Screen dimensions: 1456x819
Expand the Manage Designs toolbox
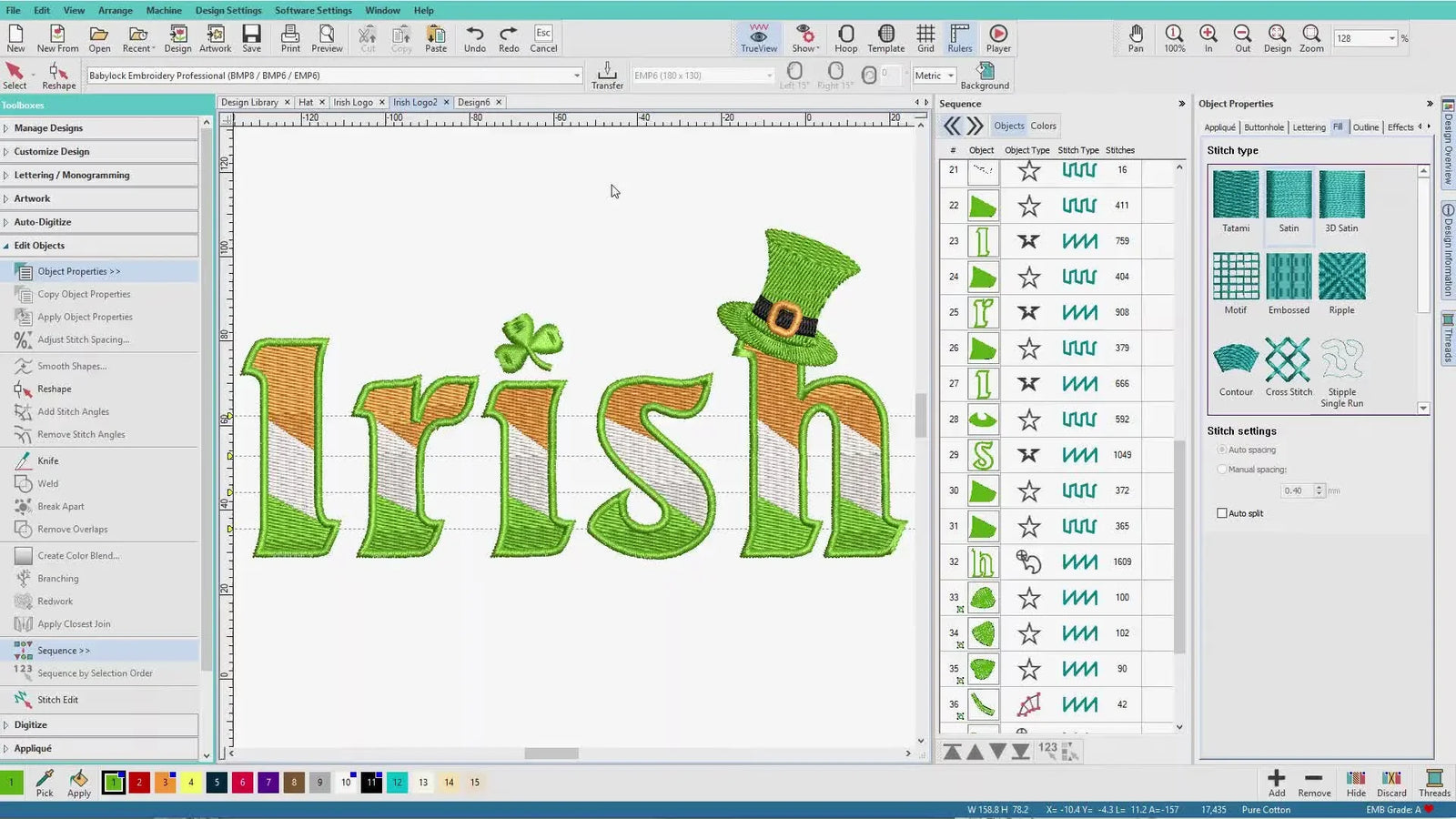pos(99,128)
